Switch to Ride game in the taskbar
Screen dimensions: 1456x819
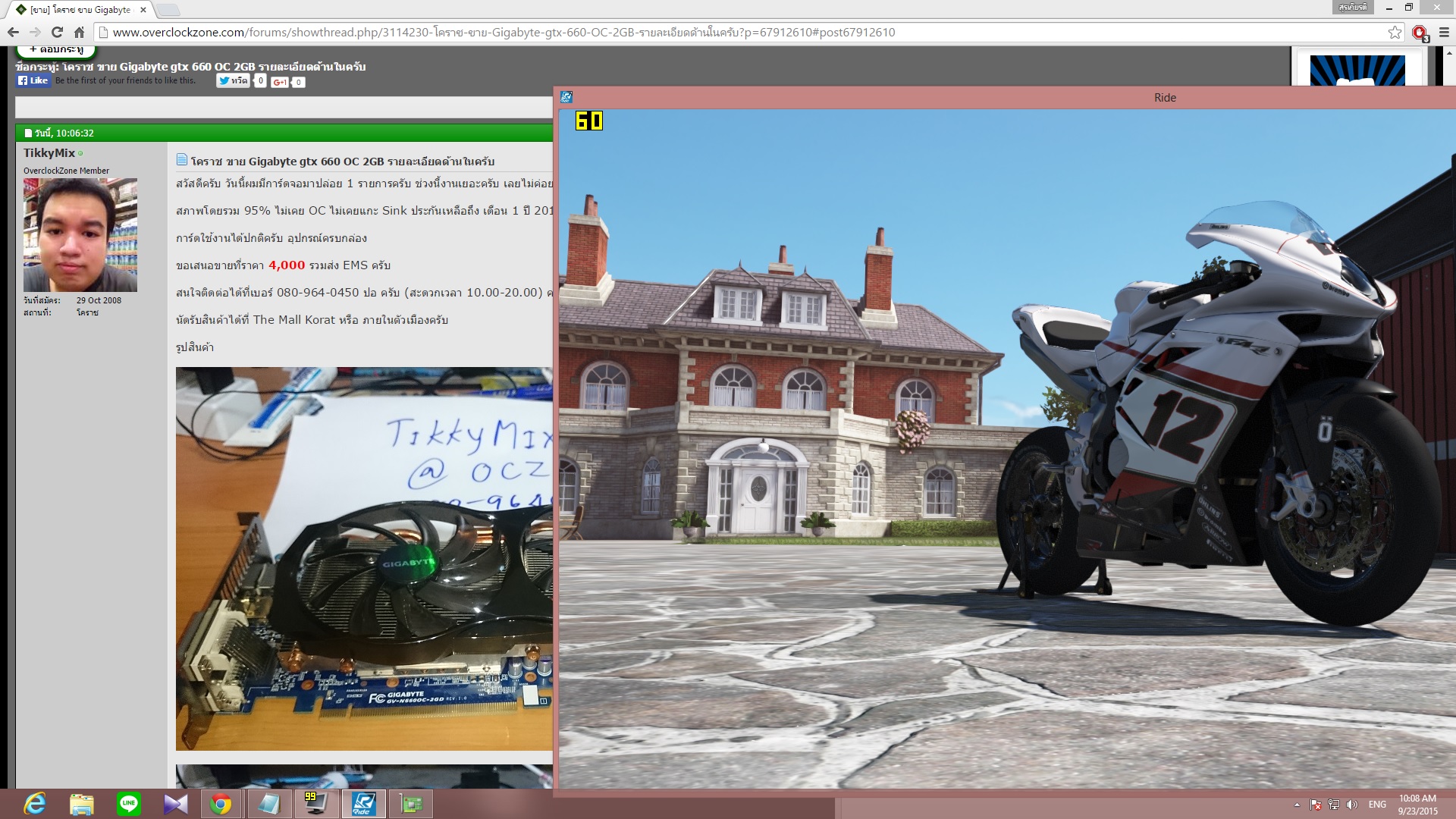364,803
